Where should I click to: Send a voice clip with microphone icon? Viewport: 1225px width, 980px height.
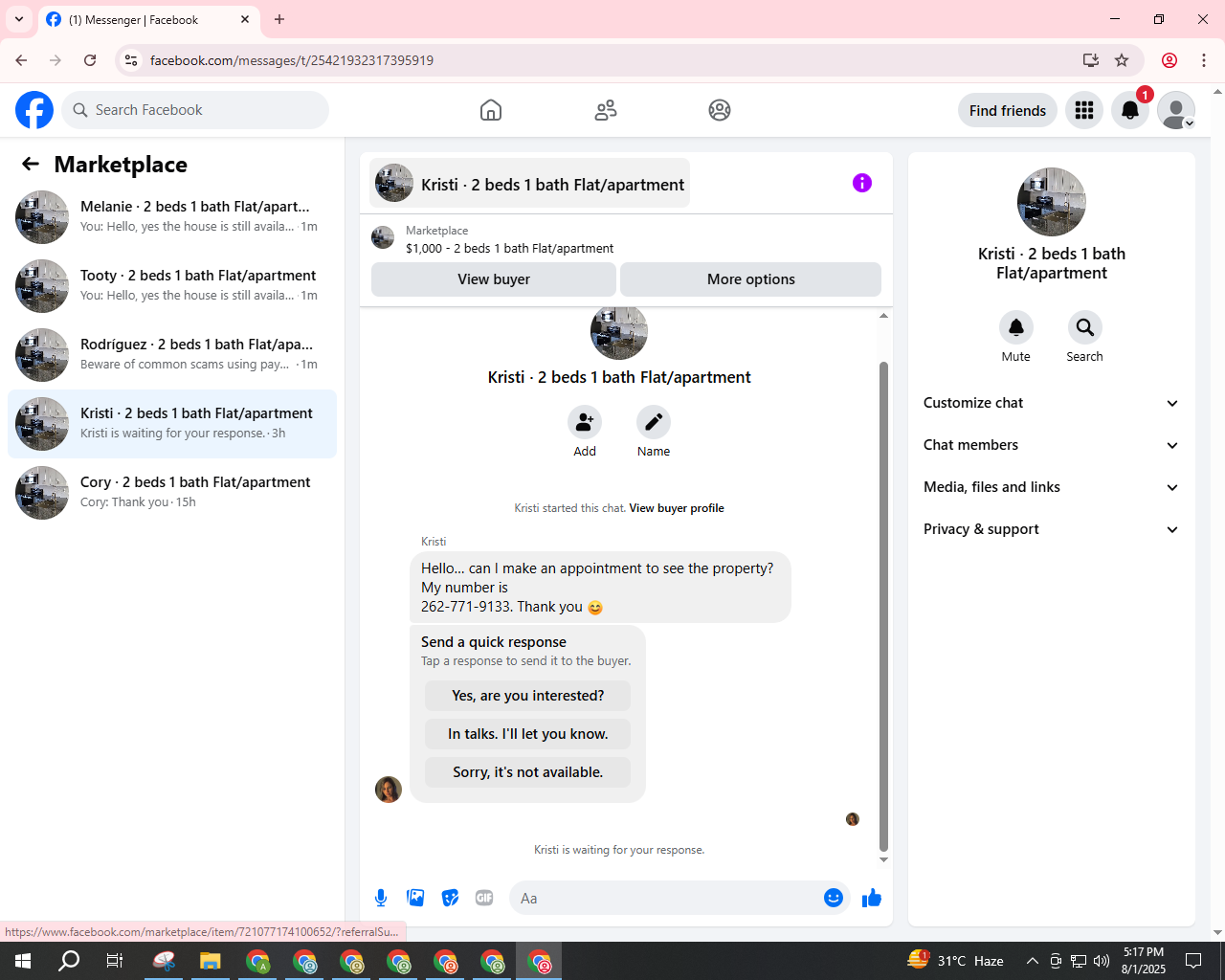click(381, 898)
